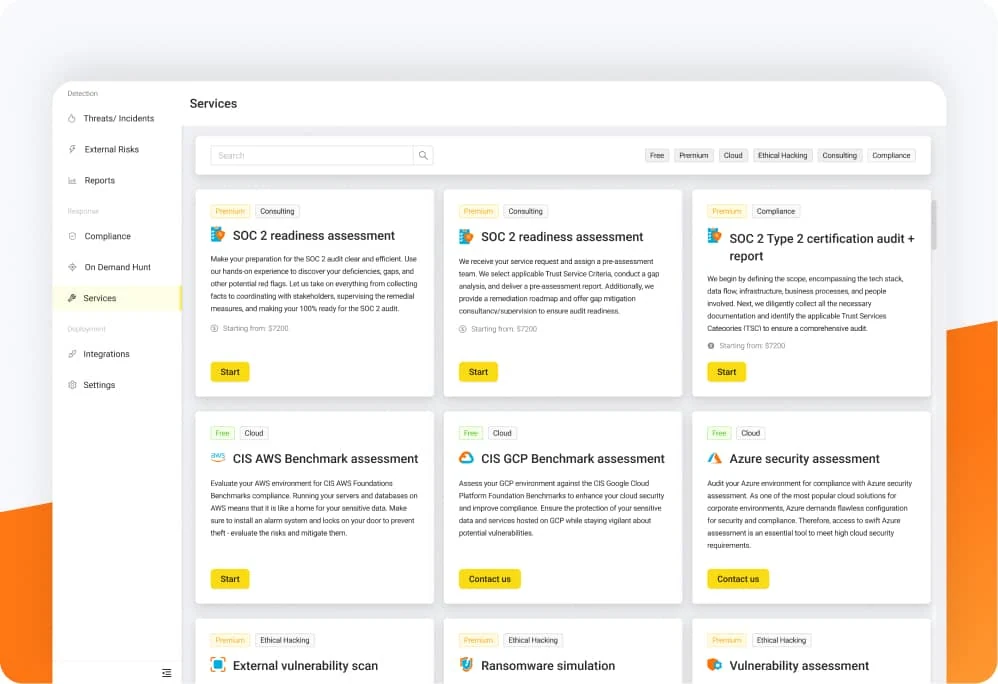
Task: Click the Reports chart icon in sidebar
Action: pos(72,181)
